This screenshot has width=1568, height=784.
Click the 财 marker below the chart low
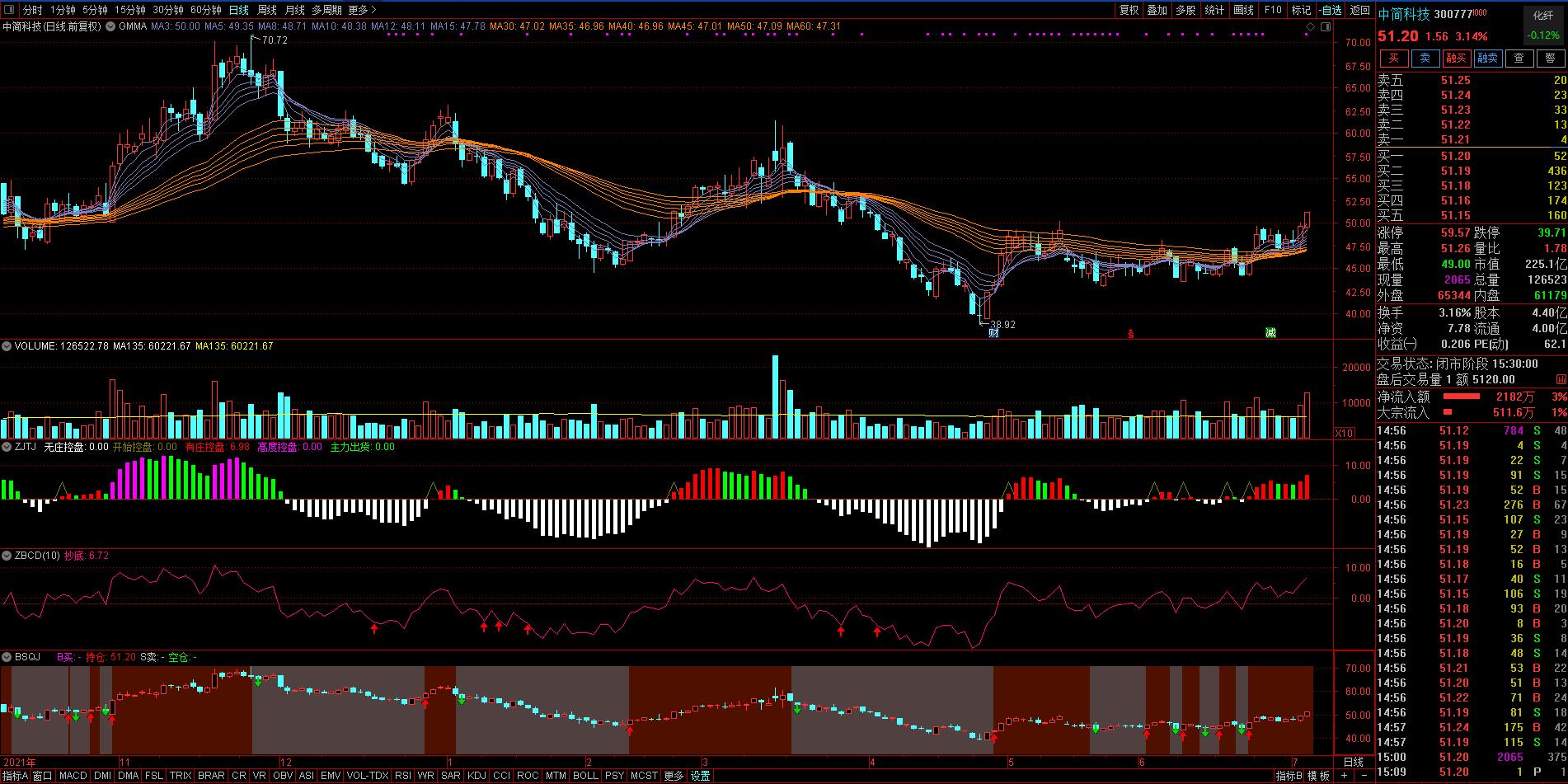click(x=993, y=333)
